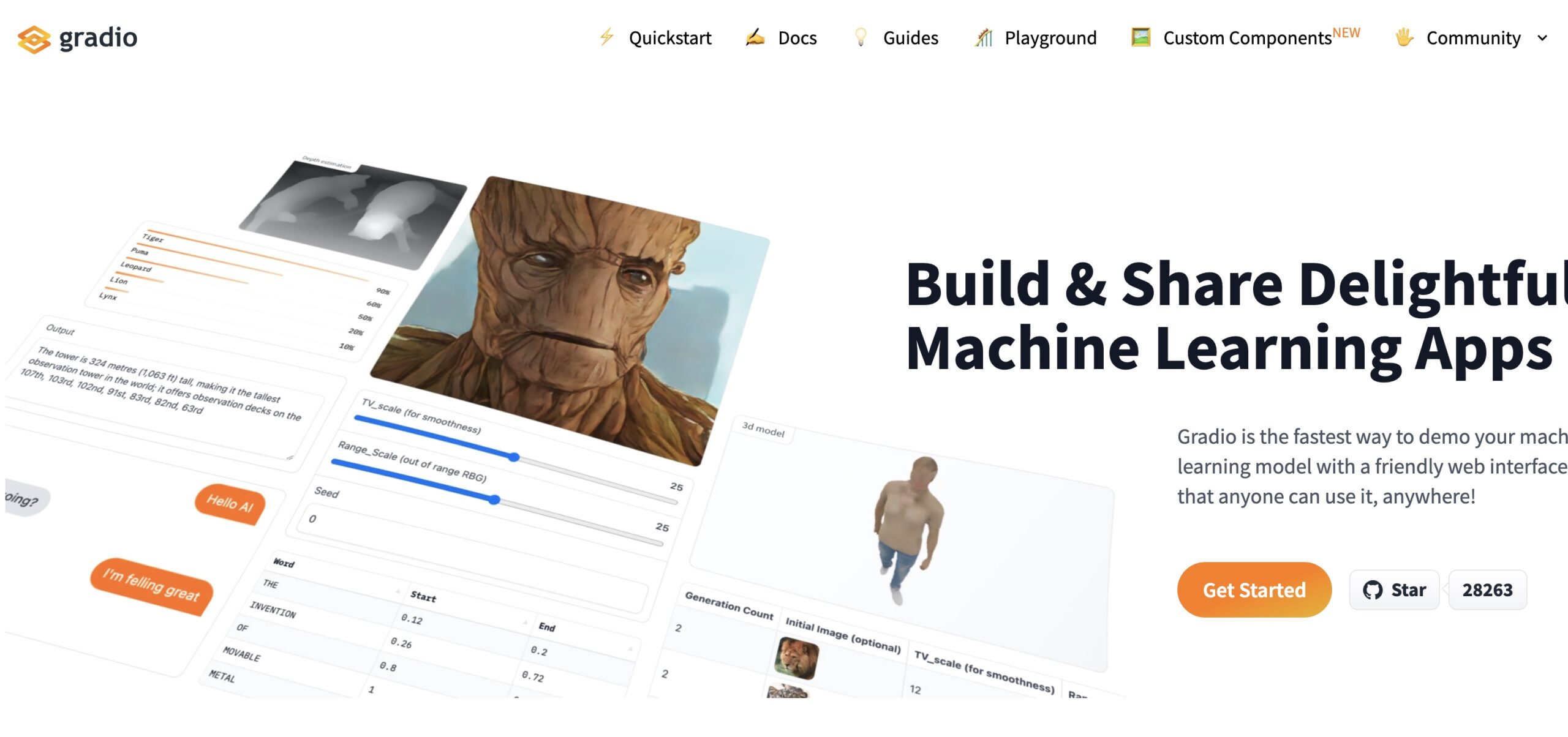Expand the Community dropdown chevron
The image size is (1568, 737).
tap(1542, 38)
